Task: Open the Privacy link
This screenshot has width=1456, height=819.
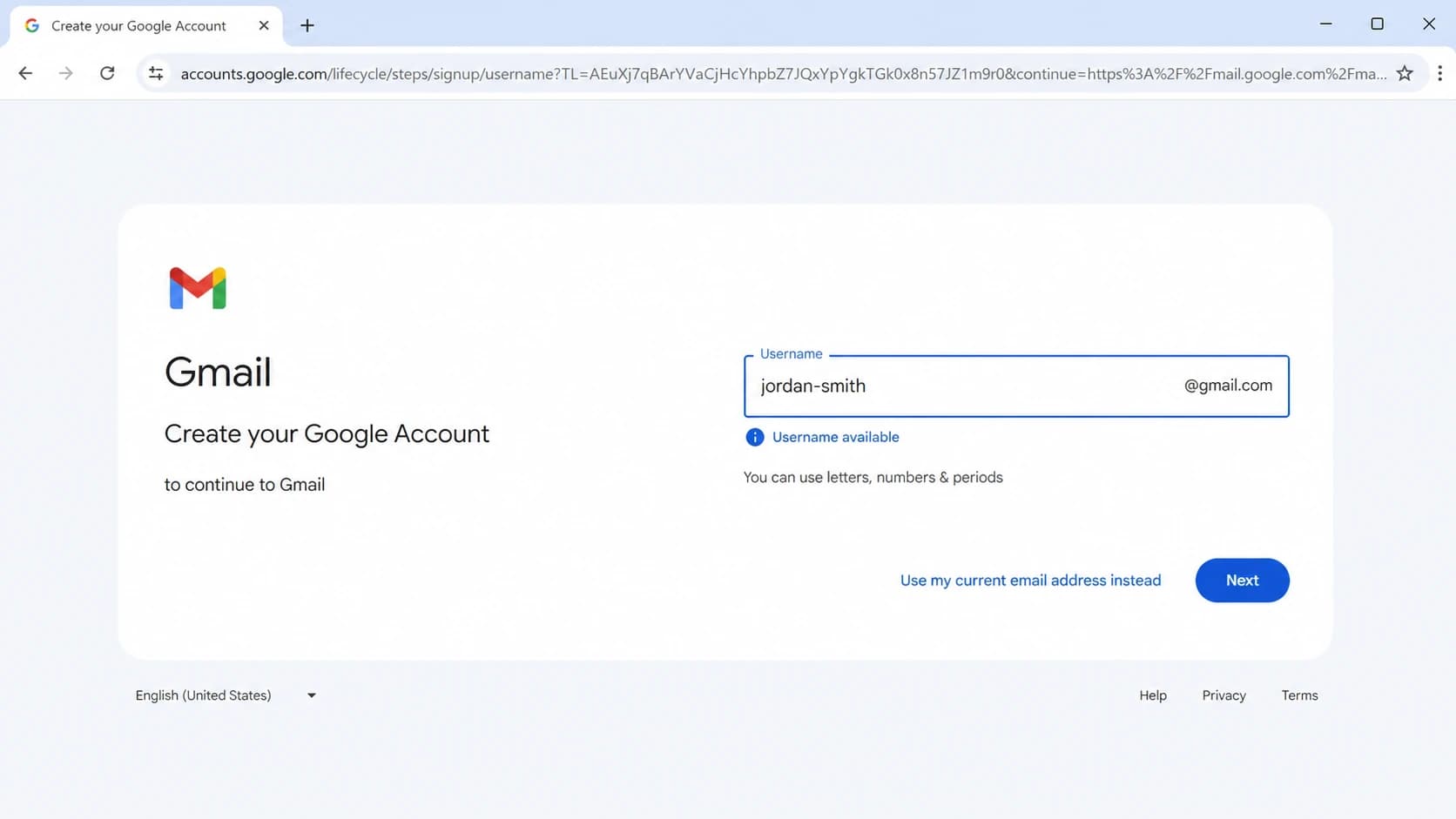Action: coord(1223,695)
